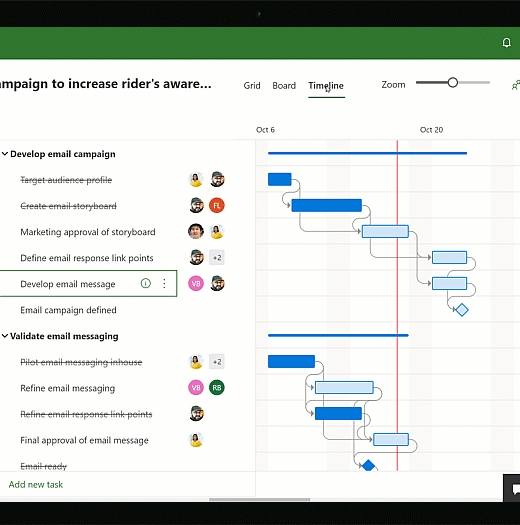Switch to the Board view tab
520x525 pixels.
pyautogui.click(x=284, y=86)
